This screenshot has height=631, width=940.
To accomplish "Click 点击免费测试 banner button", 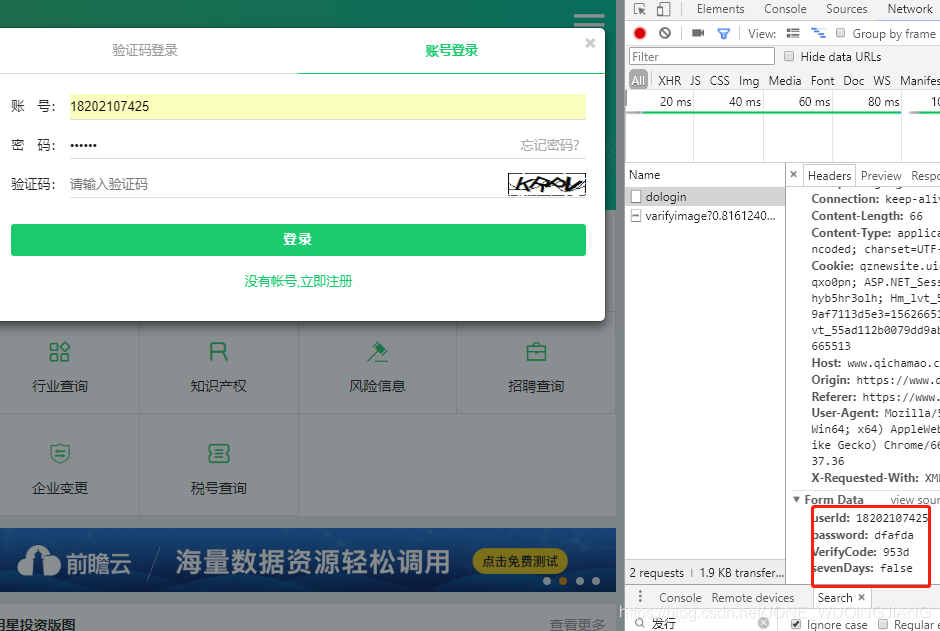I will coord(520,561).
